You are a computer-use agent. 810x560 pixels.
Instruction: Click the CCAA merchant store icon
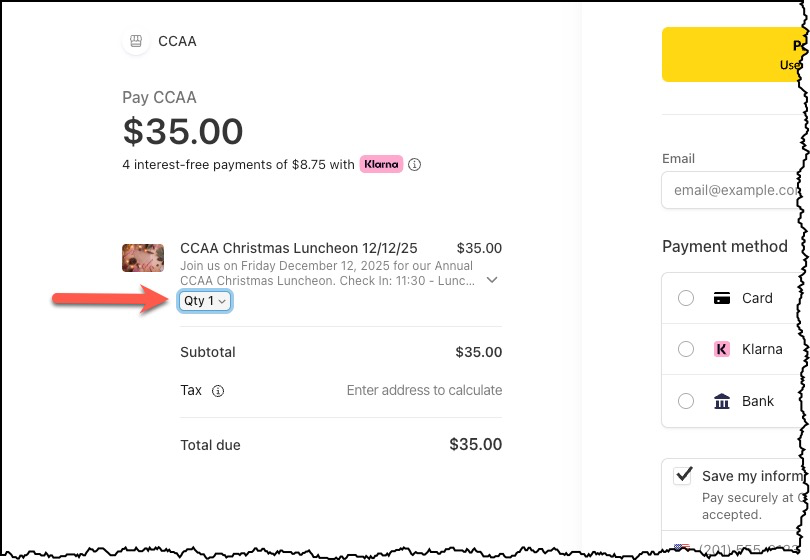point(135,42)
